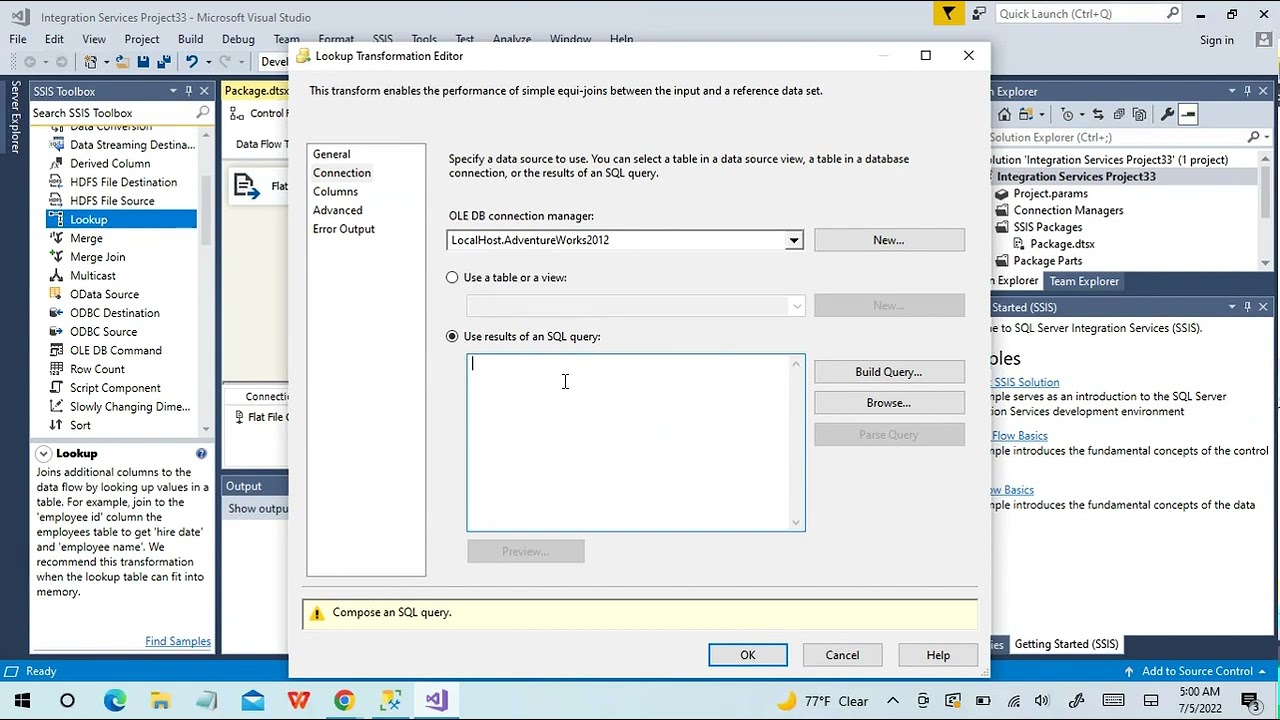Show hidden system tray icons
Viewport: 1280px width, 720px height.
click(893, 701)
